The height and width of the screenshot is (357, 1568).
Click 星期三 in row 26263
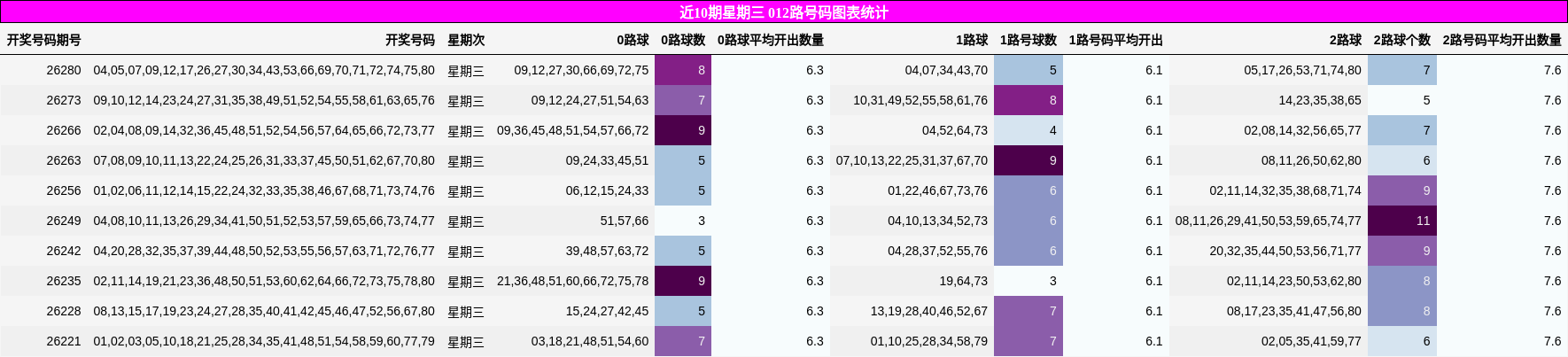466,160
